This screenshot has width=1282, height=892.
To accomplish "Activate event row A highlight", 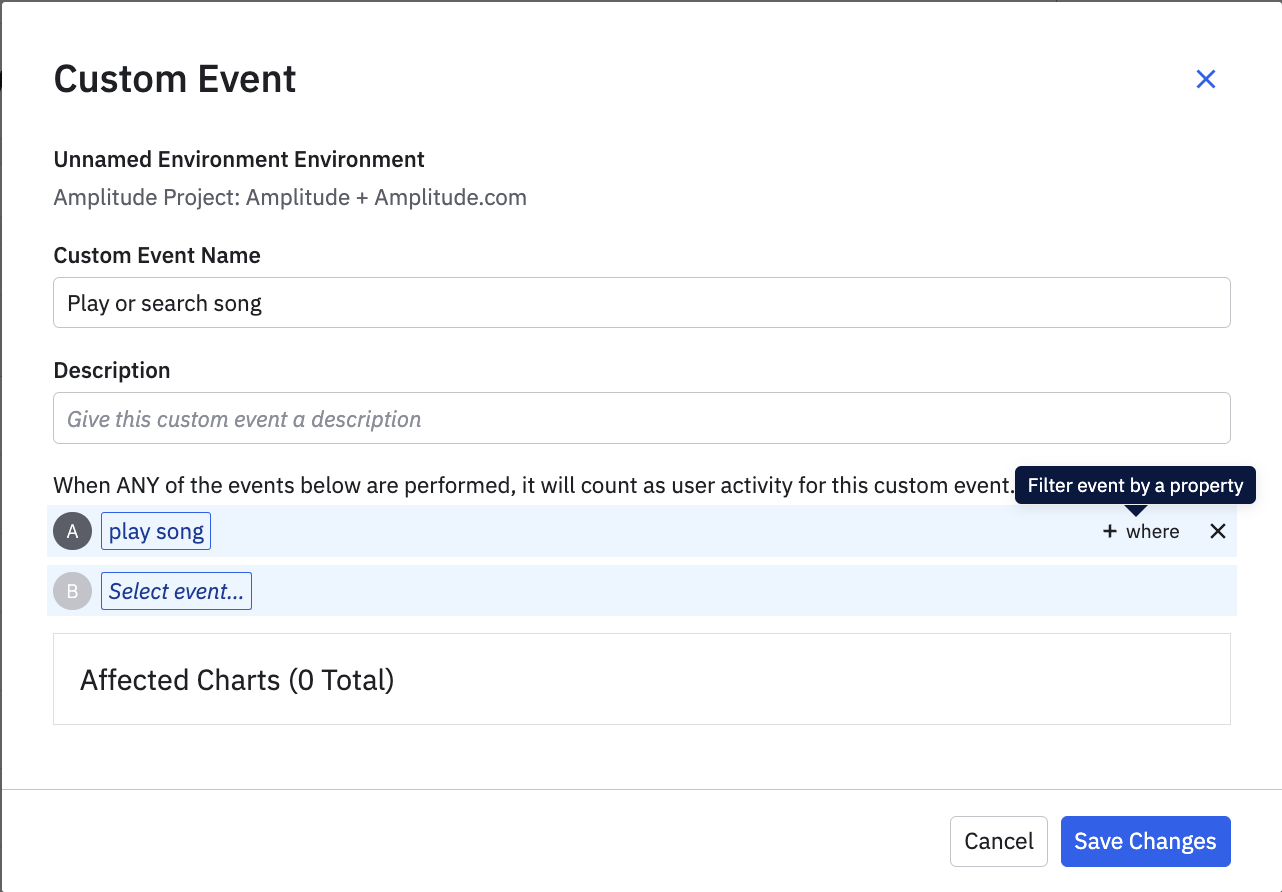I will (600, 531).
